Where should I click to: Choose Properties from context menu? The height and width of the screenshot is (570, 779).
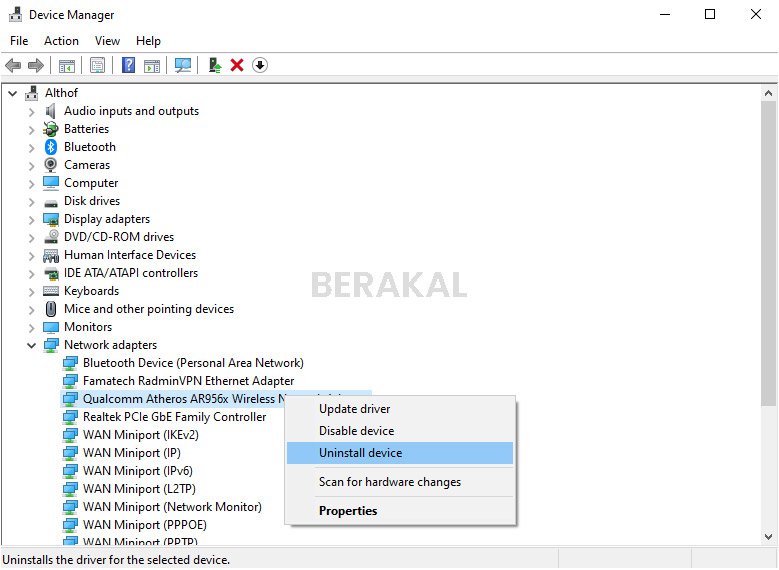pos(400,511)
